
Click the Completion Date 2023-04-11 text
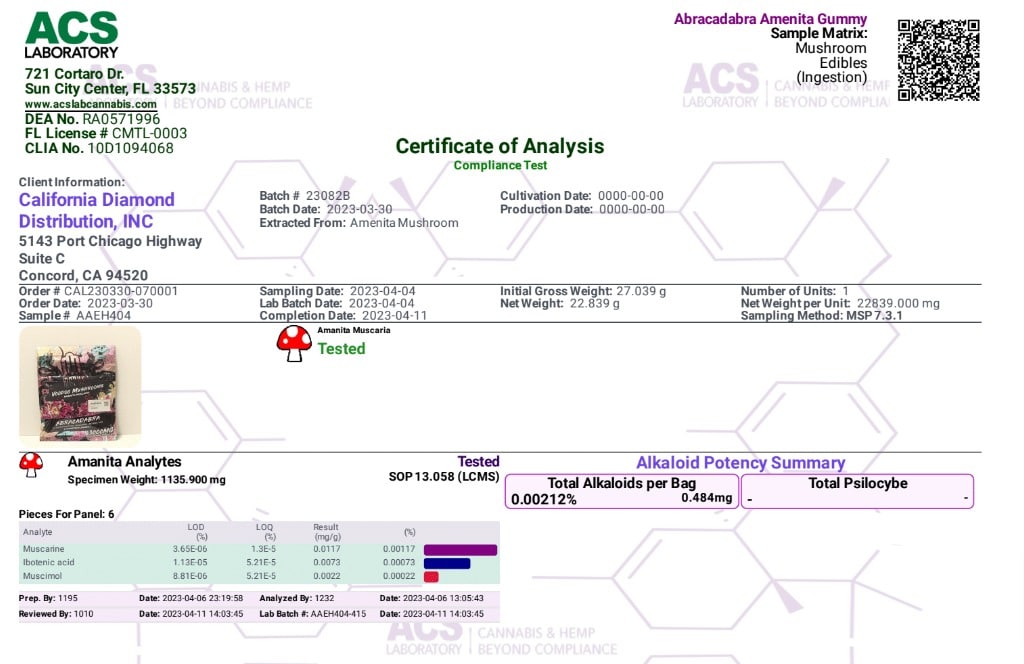tap(343, 316)
